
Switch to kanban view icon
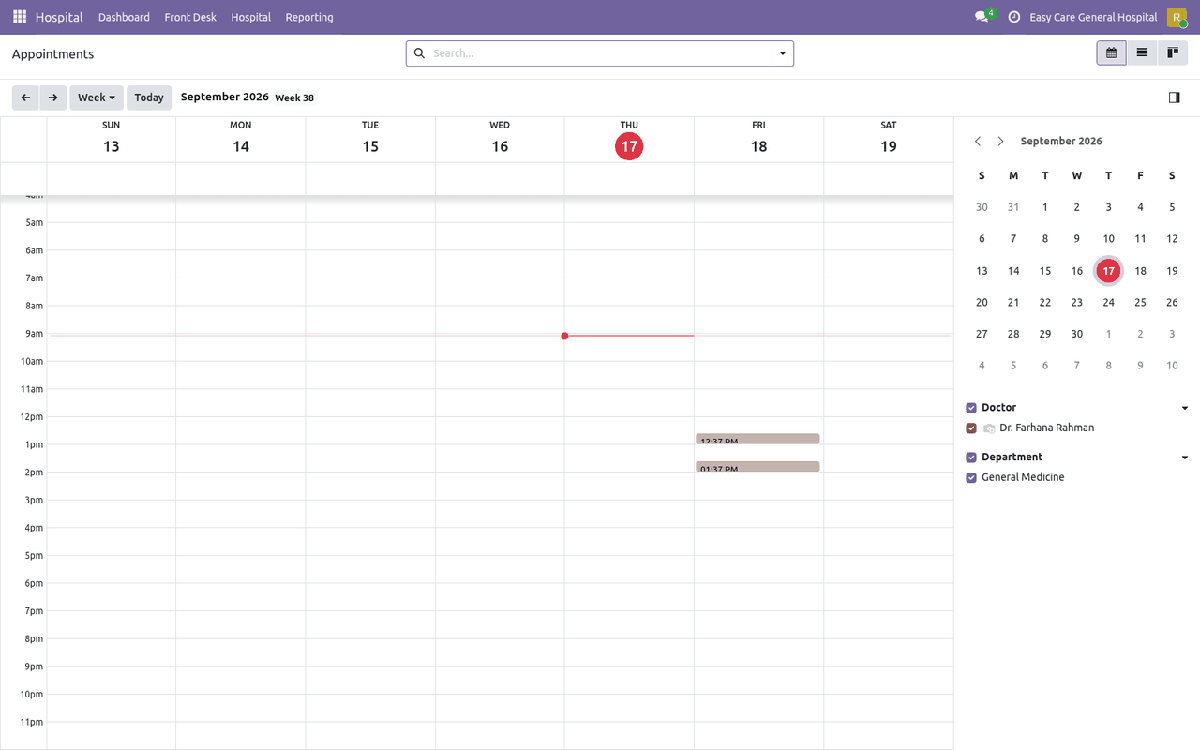[1173, 53]
